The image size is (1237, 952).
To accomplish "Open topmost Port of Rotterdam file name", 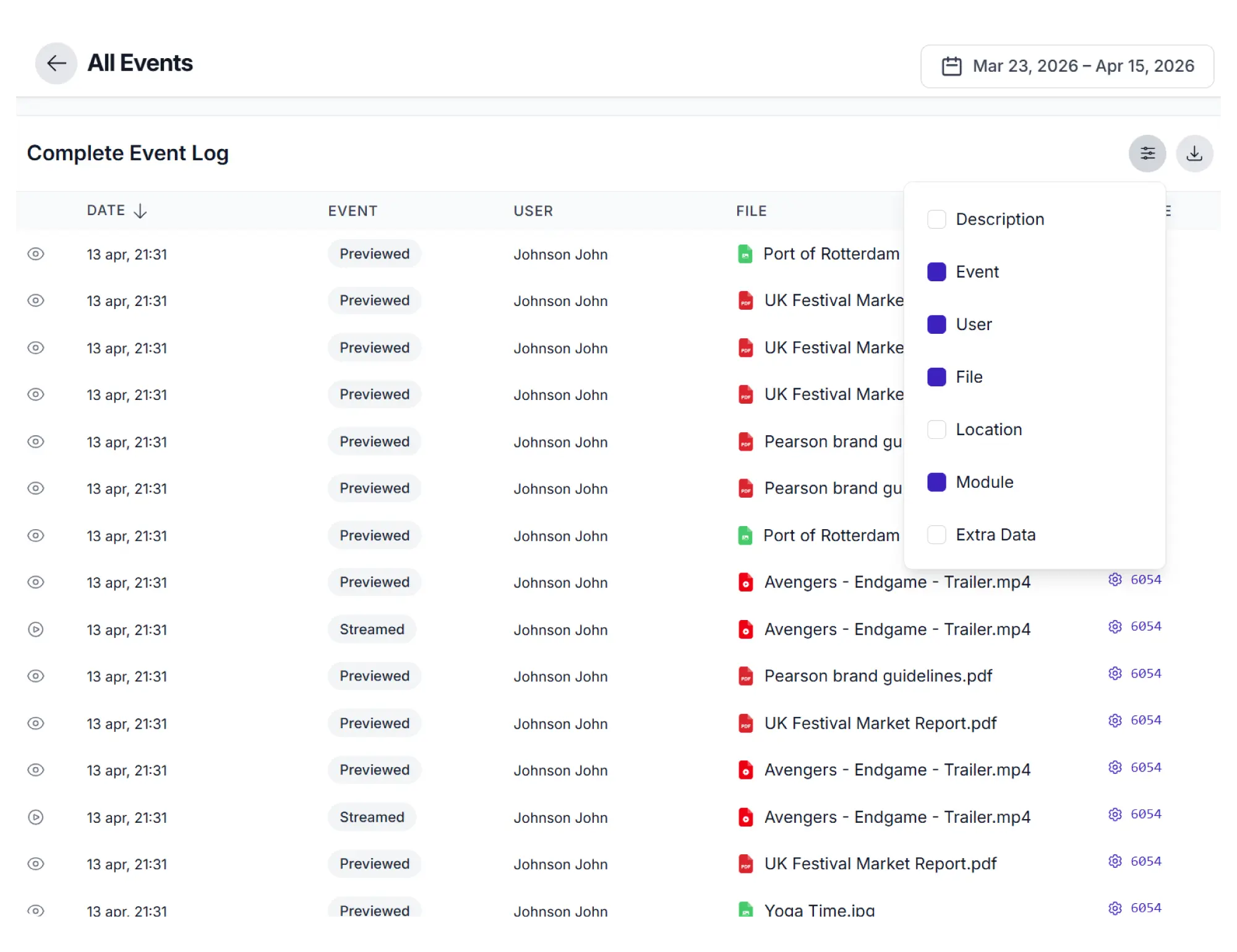I will click(x=831, y=254).
